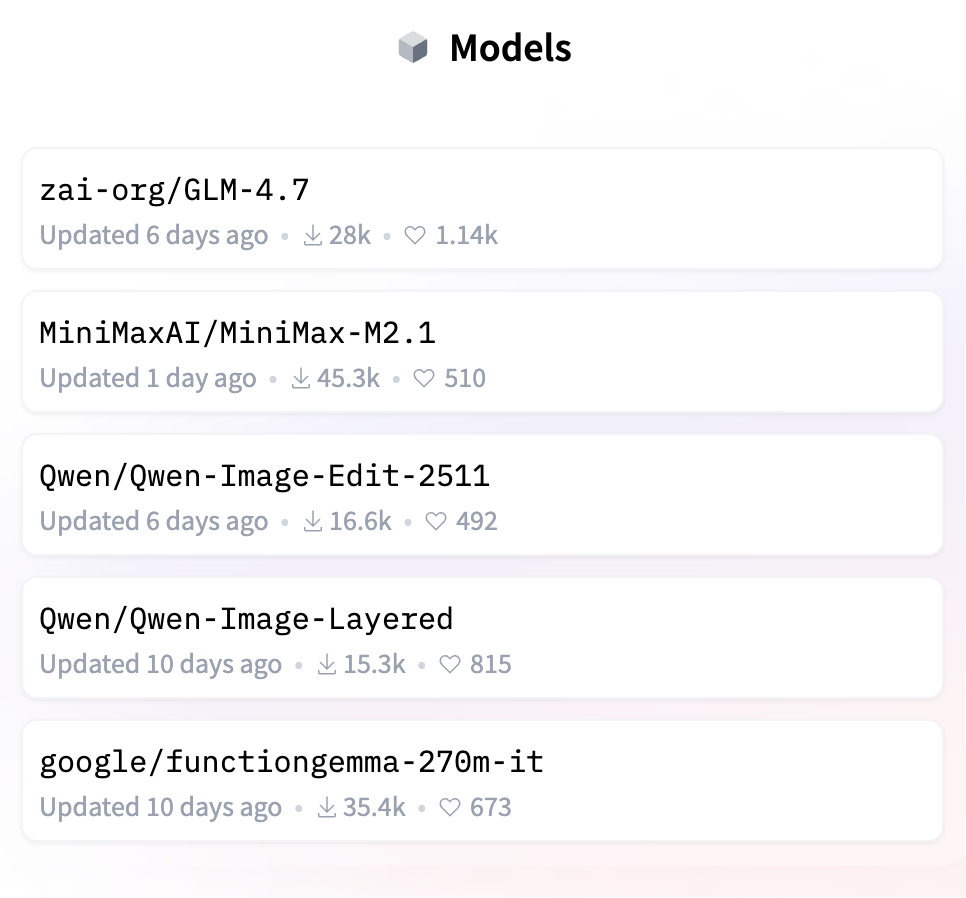Click the 35.4k downloads count

click(373, 808)
